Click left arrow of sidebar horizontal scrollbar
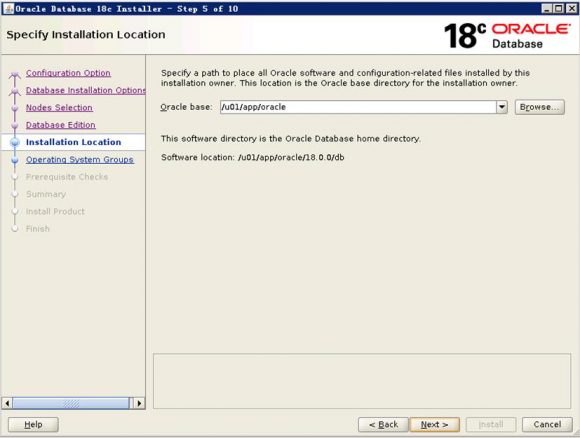Screen dimensions: 580x438 pos(7,403)
